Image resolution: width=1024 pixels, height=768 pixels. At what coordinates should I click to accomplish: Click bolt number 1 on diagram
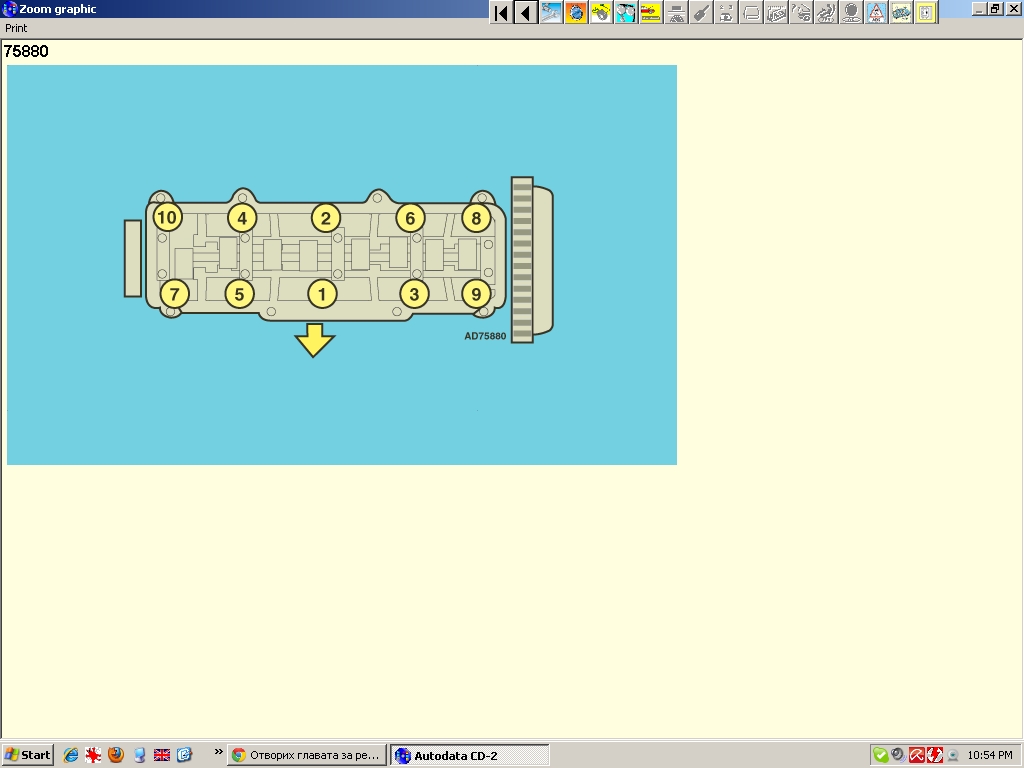pyautogui.click(x=322, y=294)
